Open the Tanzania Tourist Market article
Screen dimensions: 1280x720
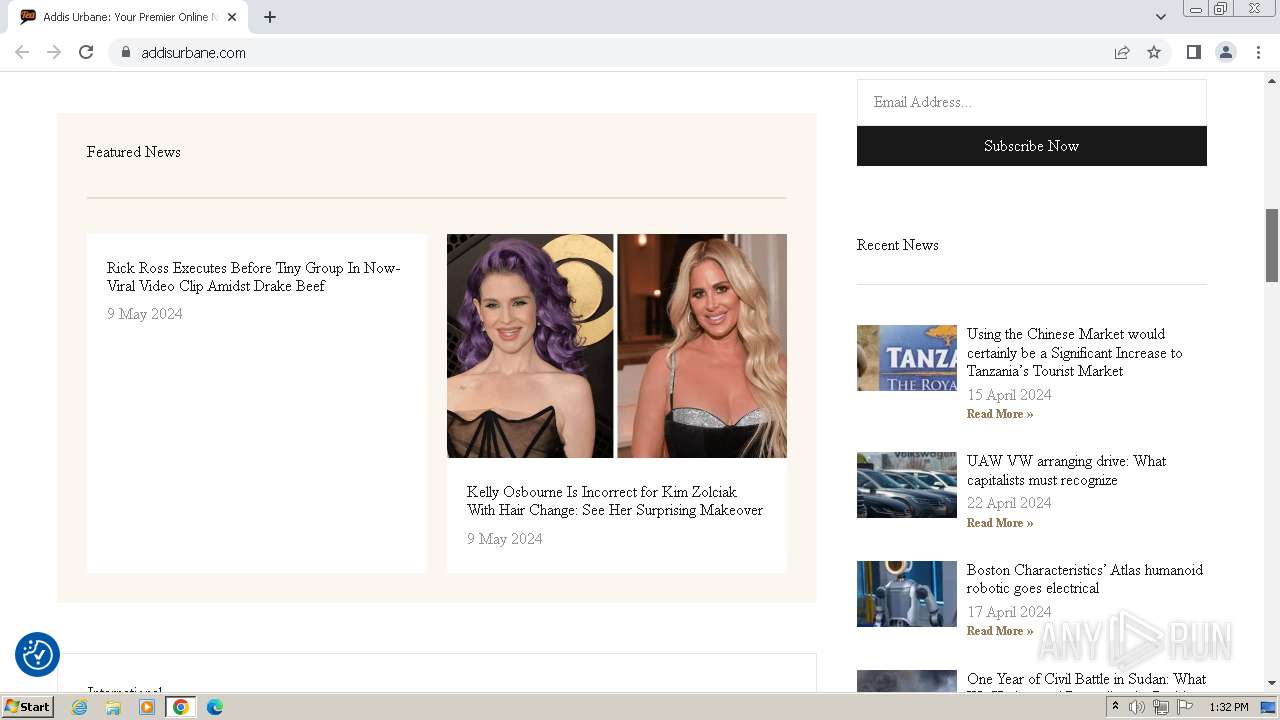tap(1074, 352)
